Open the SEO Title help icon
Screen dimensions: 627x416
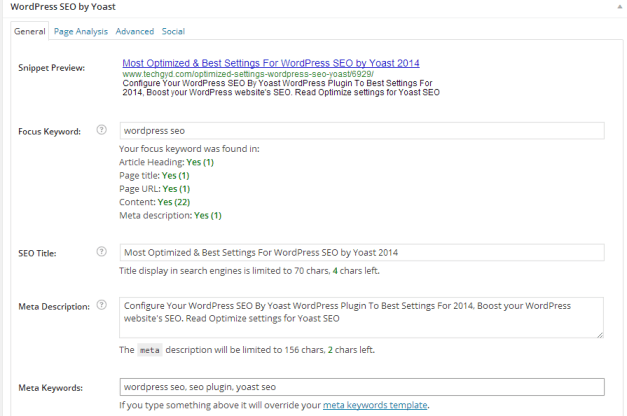click(x=102, y=252)
